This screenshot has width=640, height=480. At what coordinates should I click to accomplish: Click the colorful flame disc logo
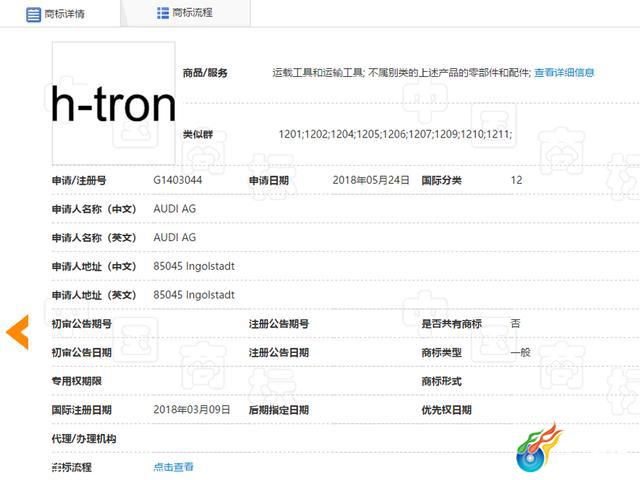[x=539, y=448]
